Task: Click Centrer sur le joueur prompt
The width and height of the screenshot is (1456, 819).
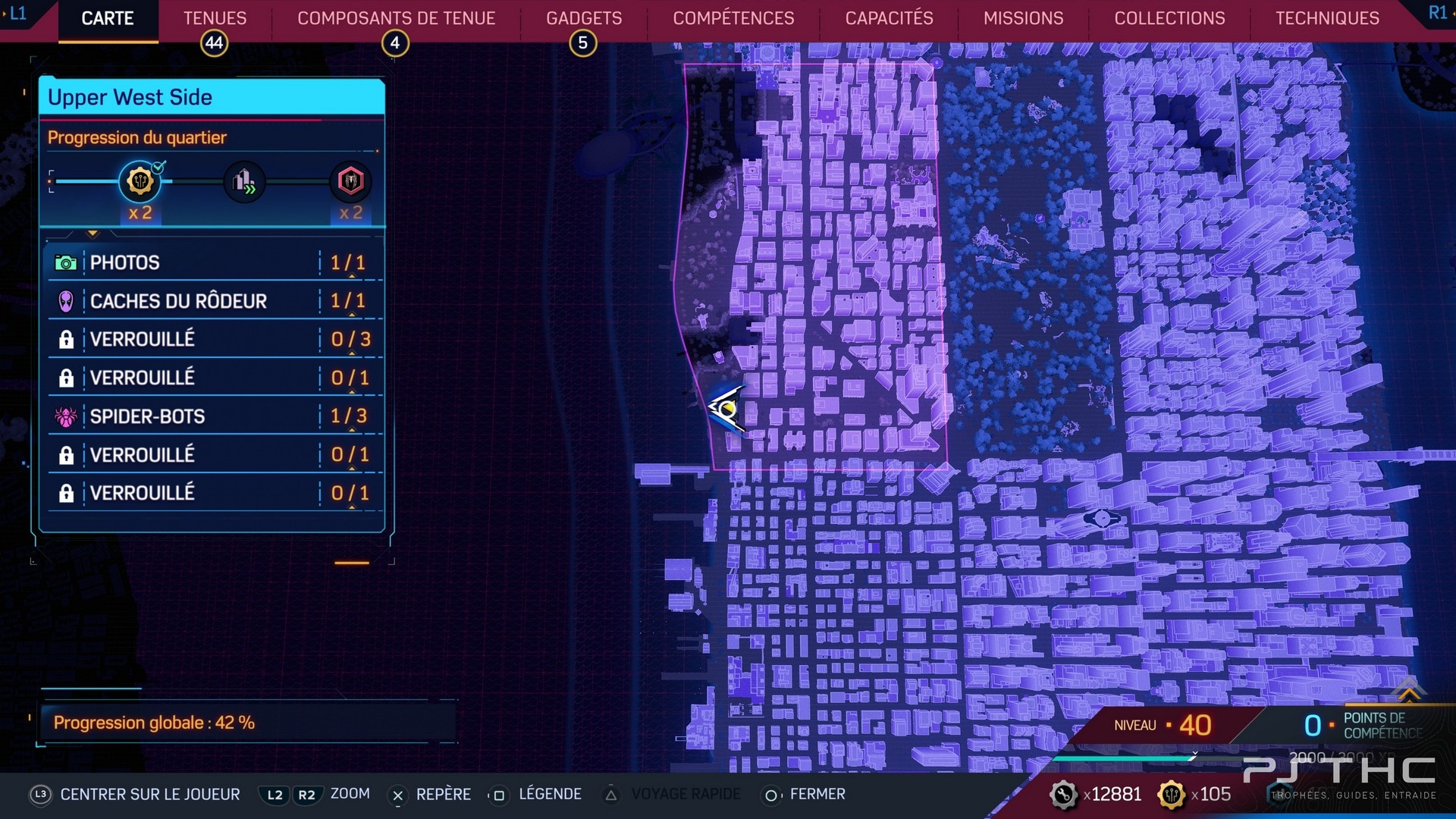Action: (150, 794)
